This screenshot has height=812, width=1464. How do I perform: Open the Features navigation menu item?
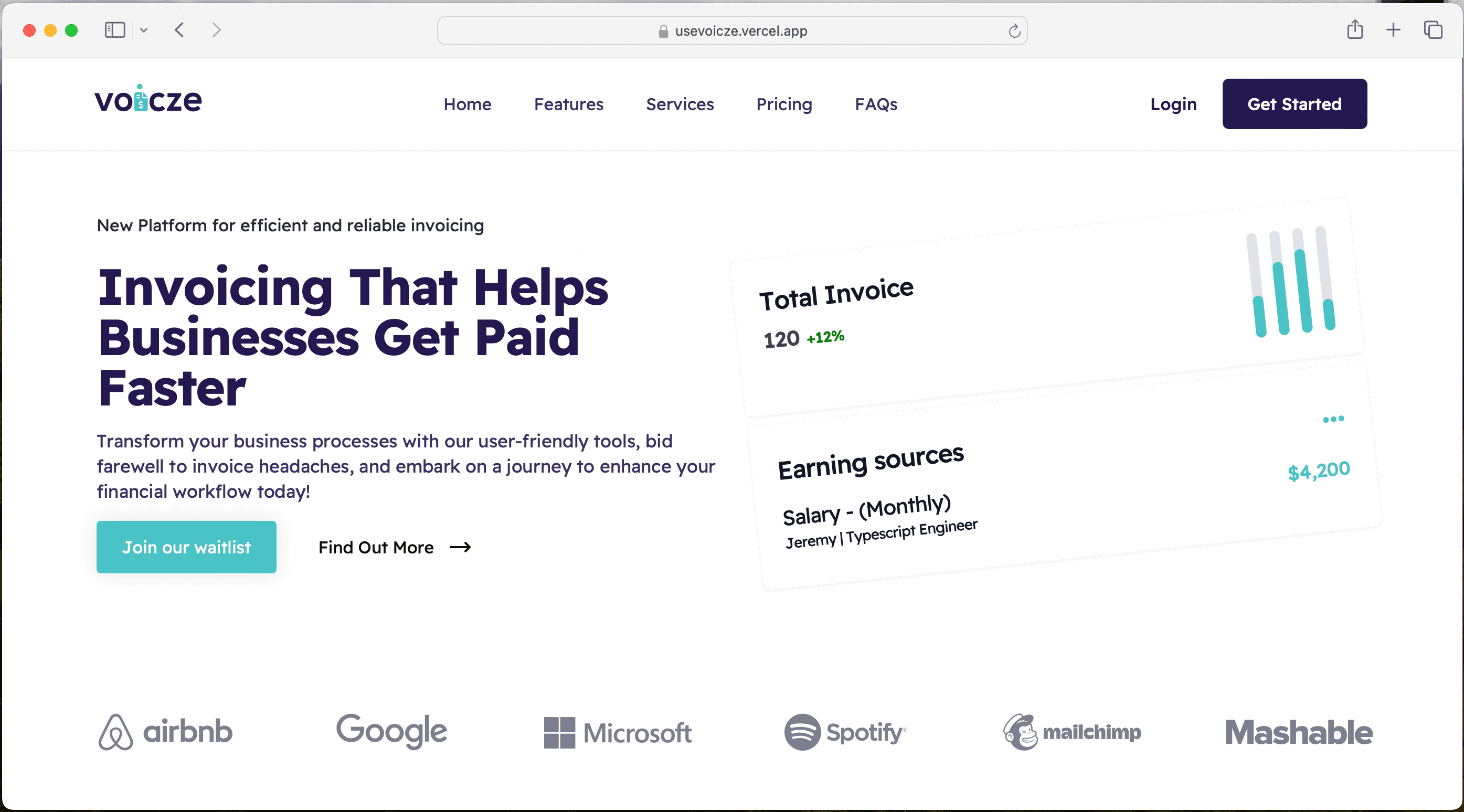click(x=569, y=104)
